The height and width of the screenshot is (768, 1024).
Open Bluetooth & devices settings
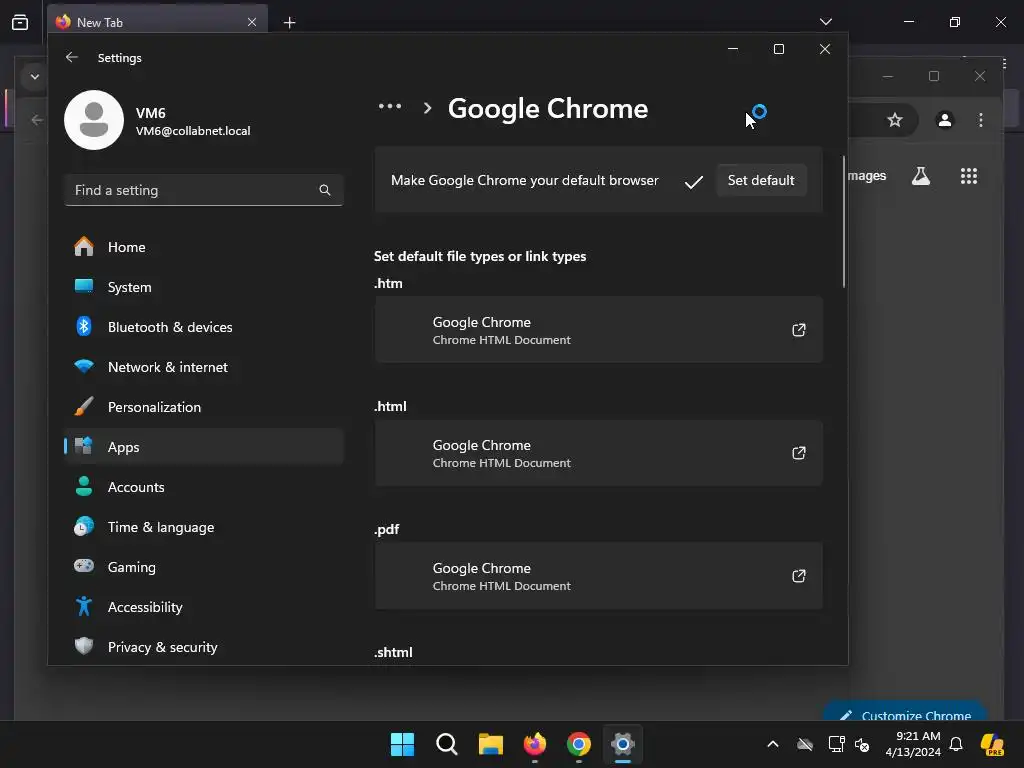[x=204, y=327]
